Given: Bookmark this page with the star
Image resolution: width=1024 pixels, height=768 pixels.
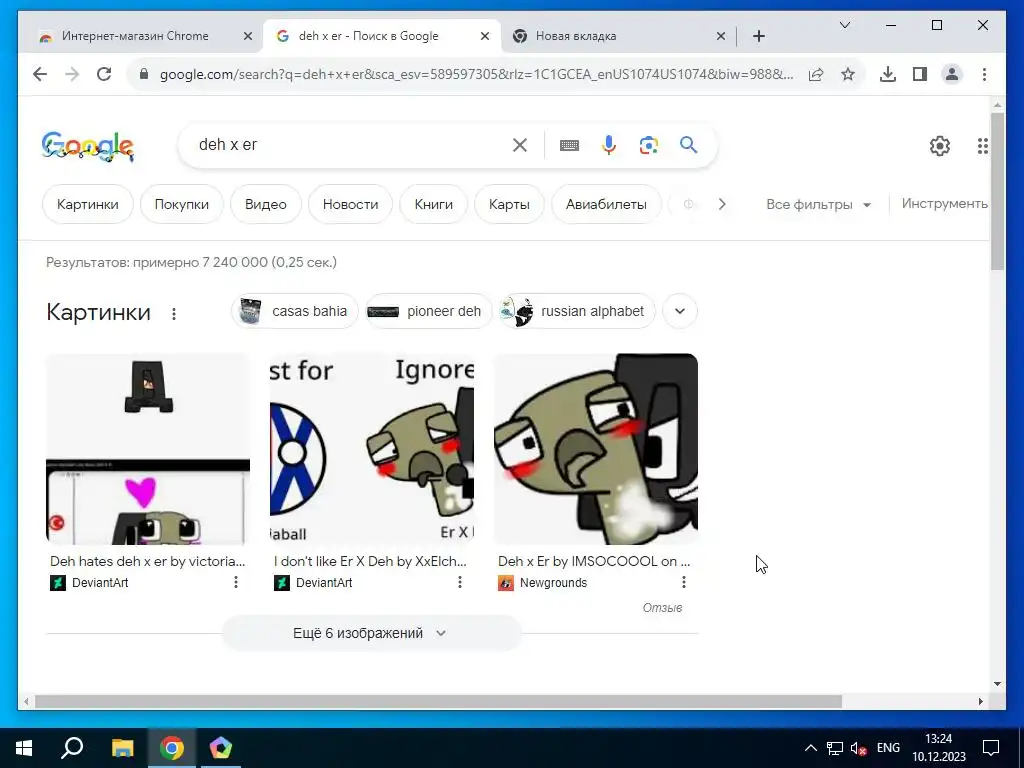Looking at the screenshot, I should pos(848,74).
